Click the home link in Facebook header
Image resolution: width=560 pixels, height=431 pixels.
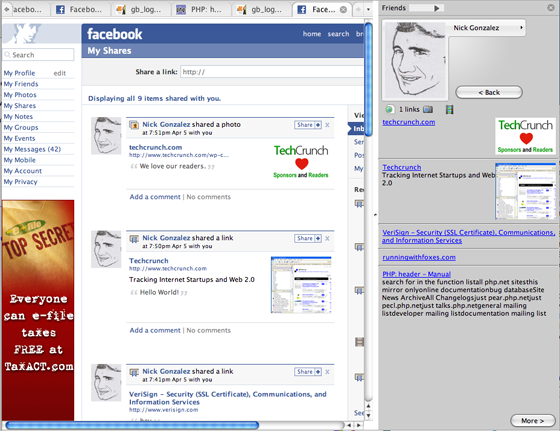click(312, 34)
